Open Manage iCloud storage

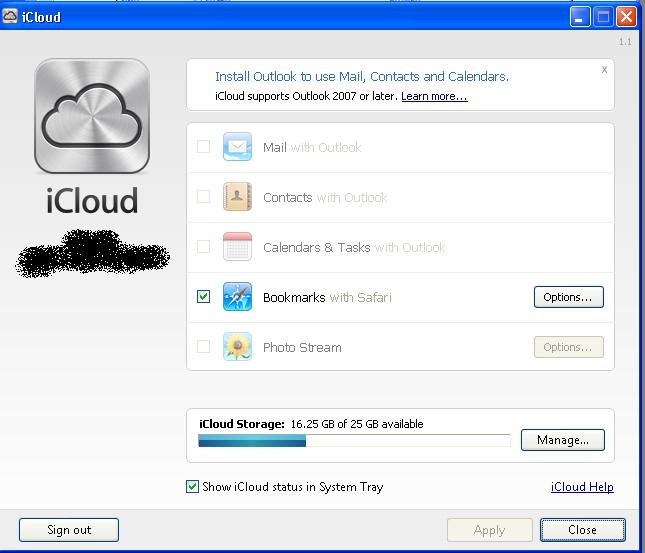click(x=563, y=440)
